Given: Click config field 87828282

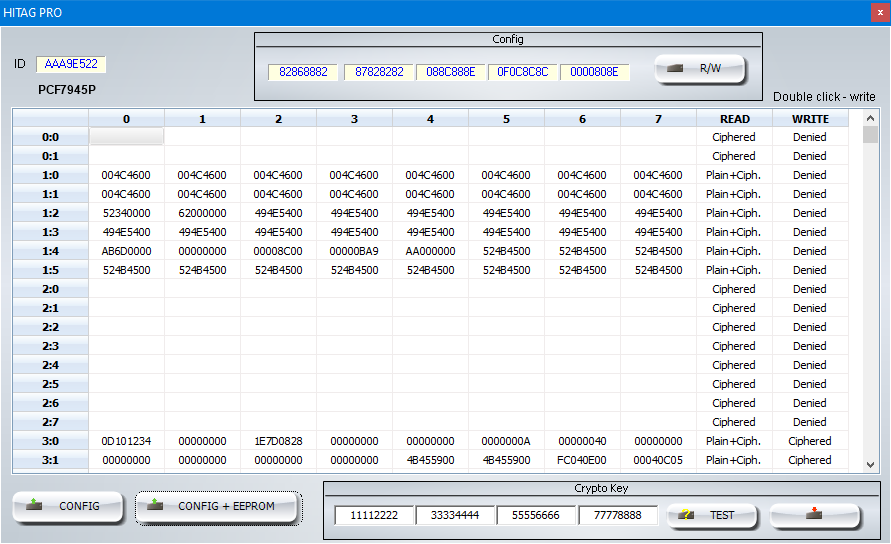Looking at the screenshot, I should coord(379,72).
